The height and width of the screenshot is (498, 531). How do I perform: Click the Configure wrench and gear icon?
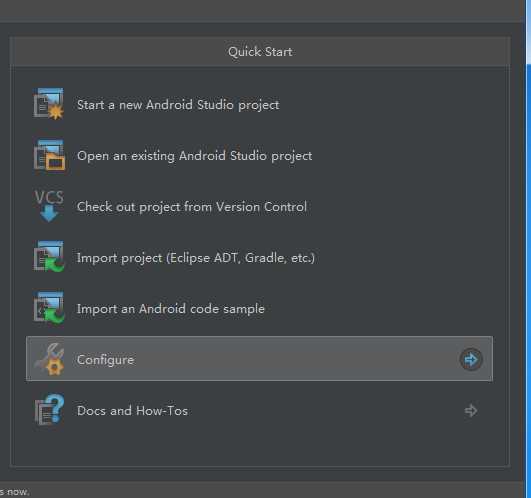[49, 359]
